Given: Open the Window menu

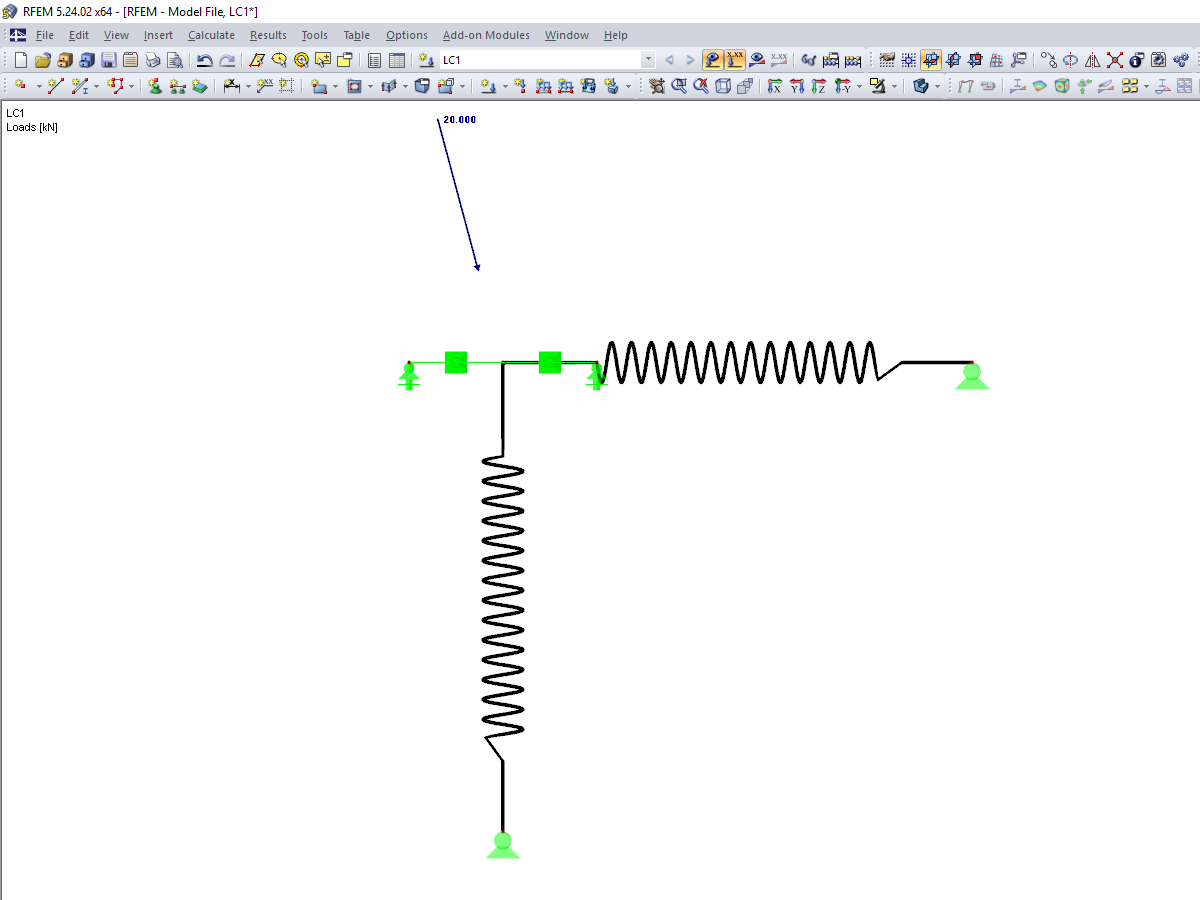Looking at the screenshot, I should [x=566, y=35].
